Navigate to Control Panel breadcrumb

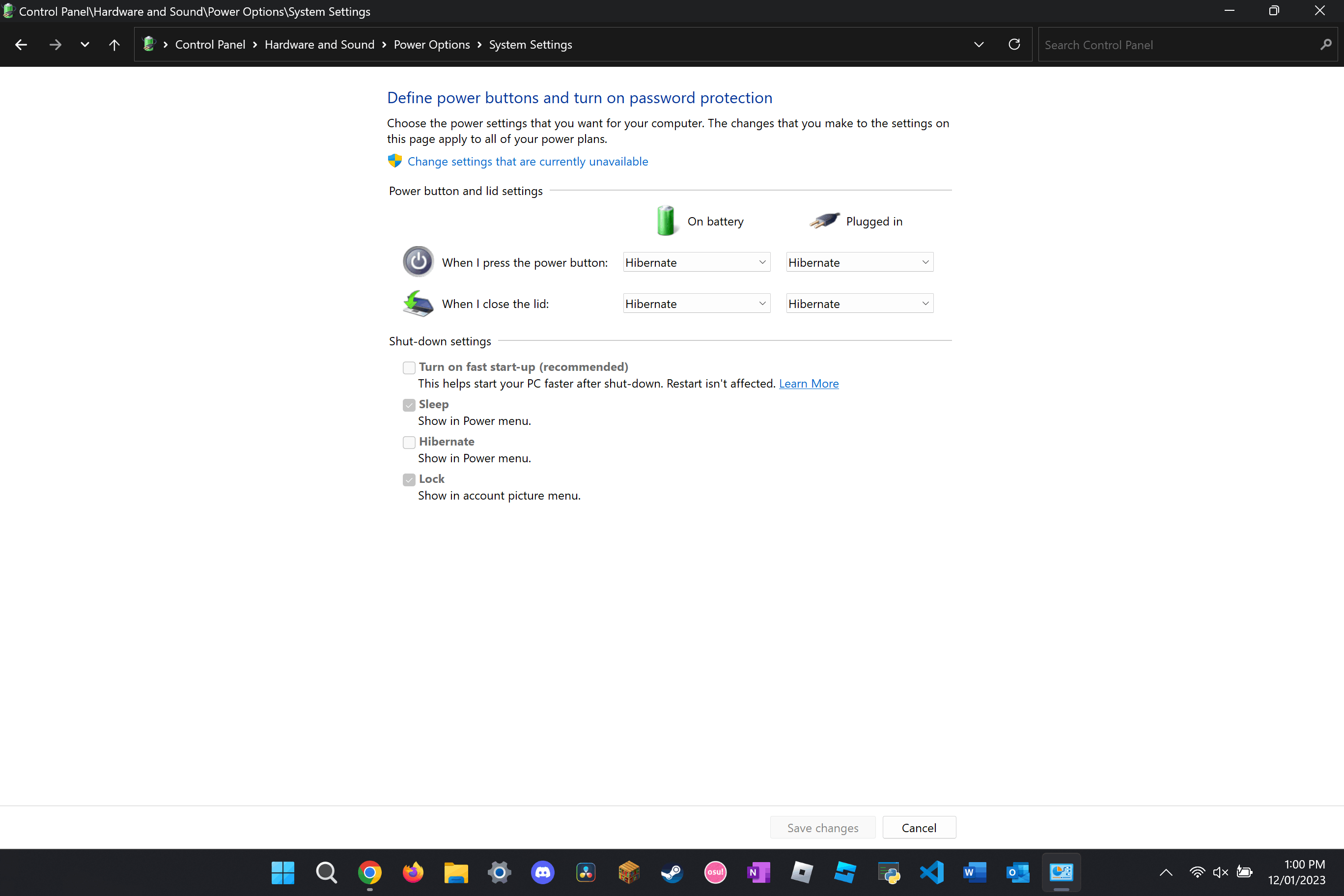(210, 45)
